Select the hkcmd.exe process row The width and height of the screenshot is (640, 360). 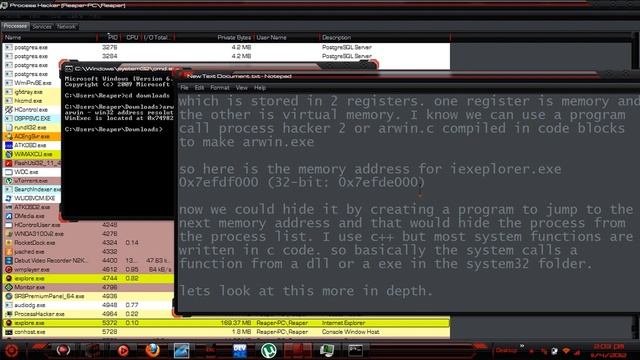point(32,101)
